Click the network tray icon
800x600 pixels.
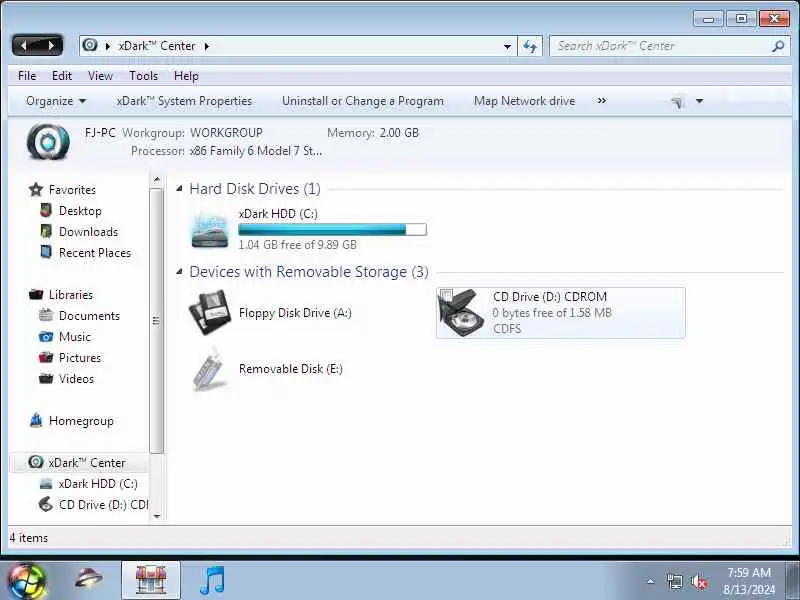[x=674, y=582]
